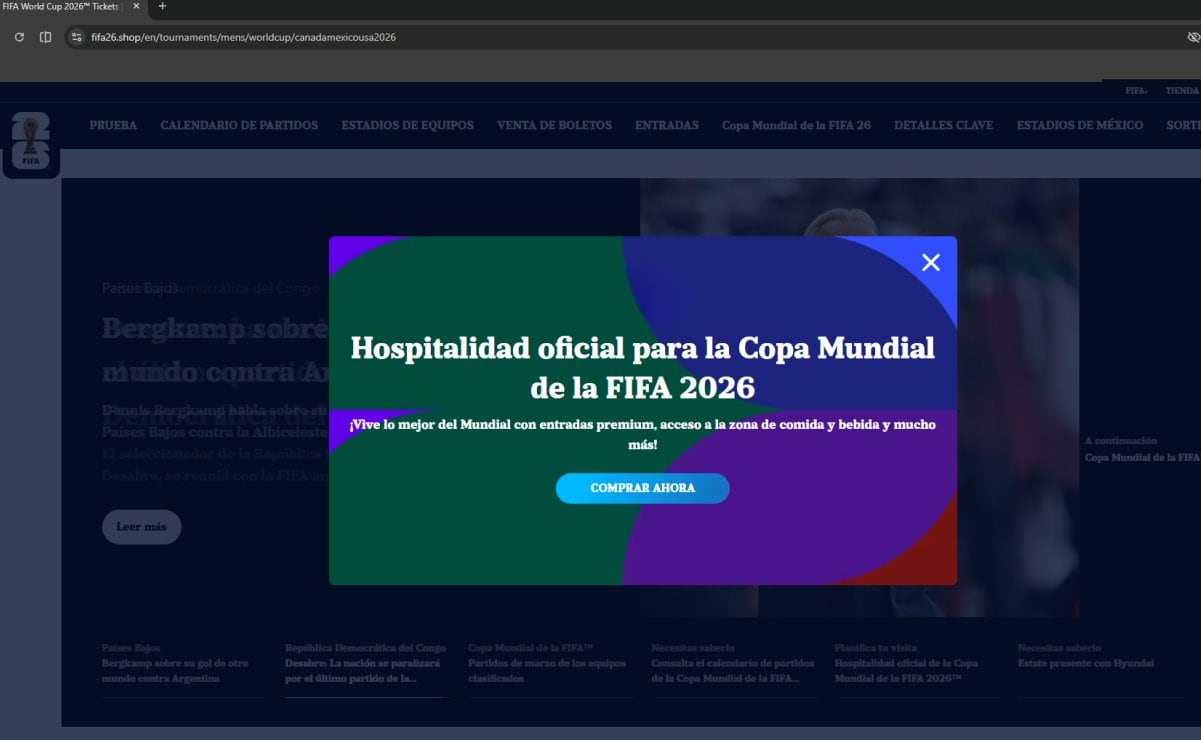The height and width of the screenshot is (740, 1201).
Task: Click the ¡Vive lo mejor del Mundial text
Action: coord(643,434)
